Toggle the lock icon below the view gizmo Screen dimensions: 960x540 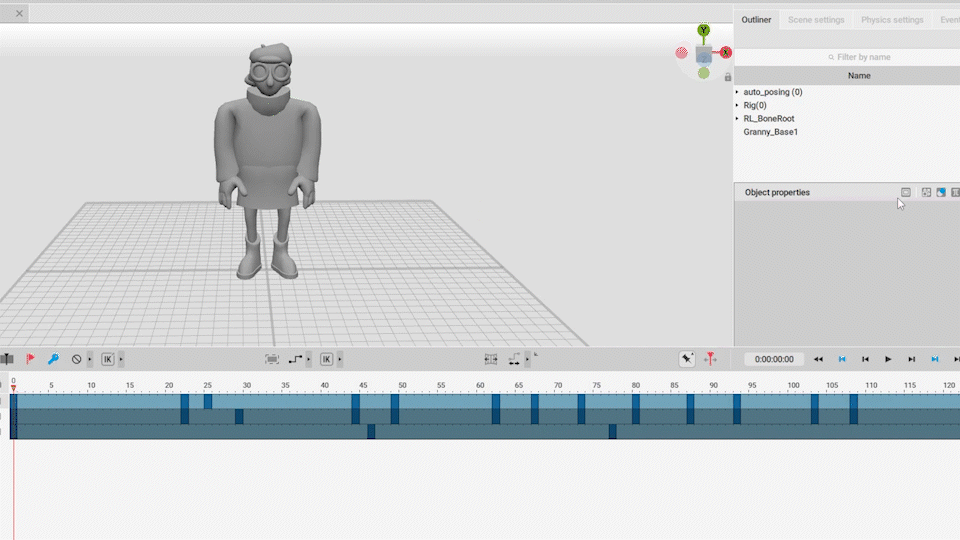pos(727,77)
